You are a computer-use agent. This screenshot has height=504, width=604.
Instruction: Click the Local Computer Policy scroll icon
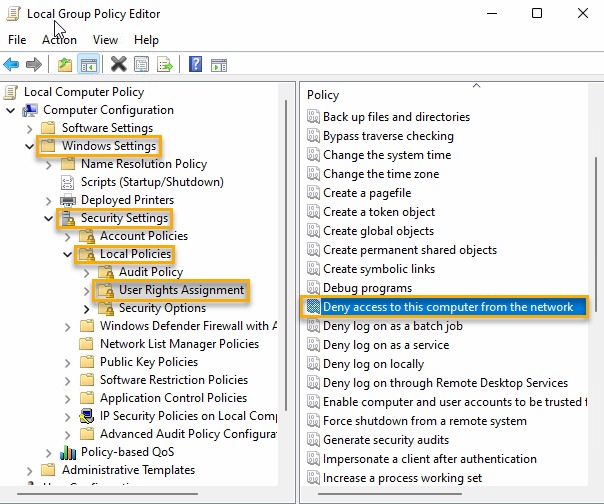click(x=10, y=92)
